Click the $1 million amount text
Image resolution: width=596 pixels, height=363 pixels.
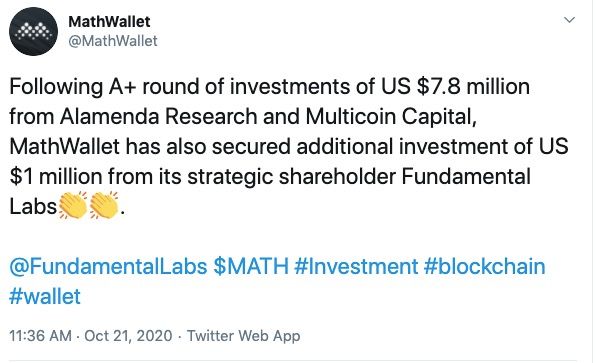pyautogui.click(x=56, y=177)
